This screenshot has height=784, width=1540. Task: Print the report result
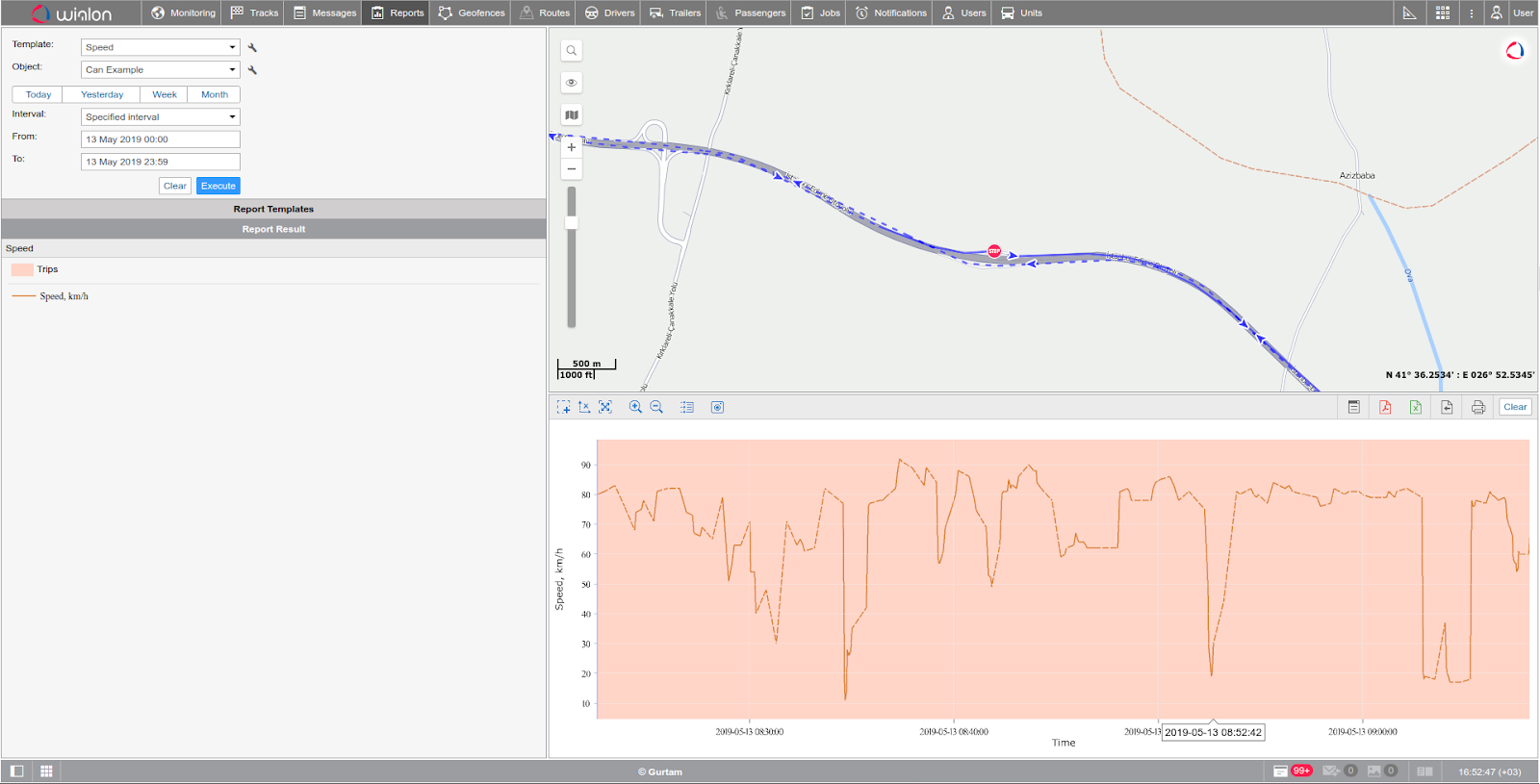pos(1478,407)
